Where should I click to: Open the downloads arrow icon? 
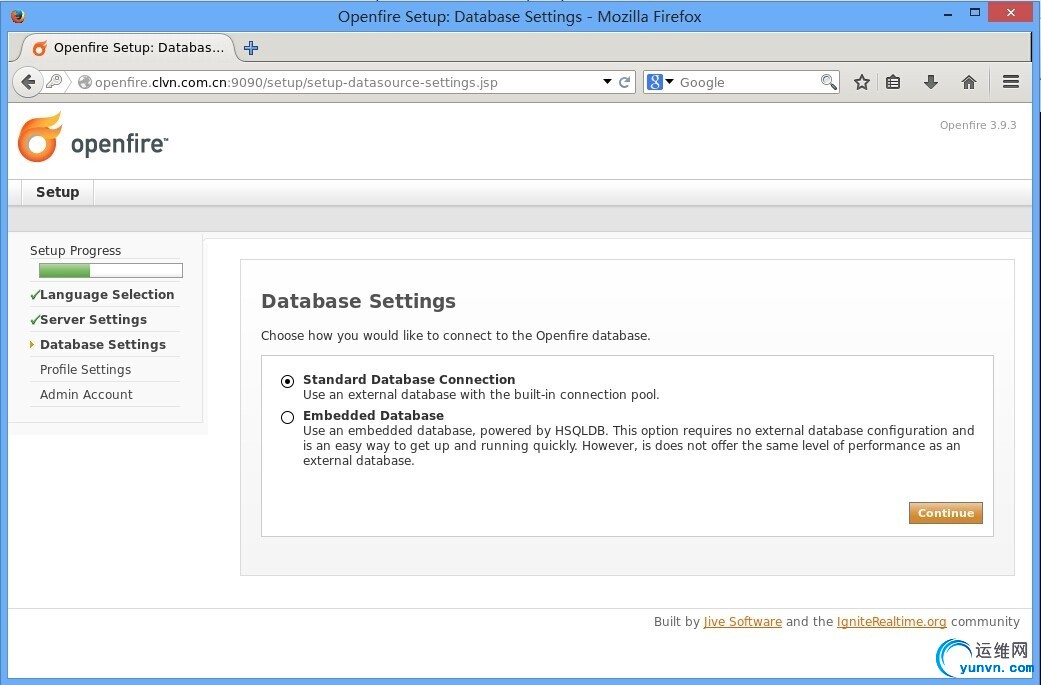[x=931, y=82]
